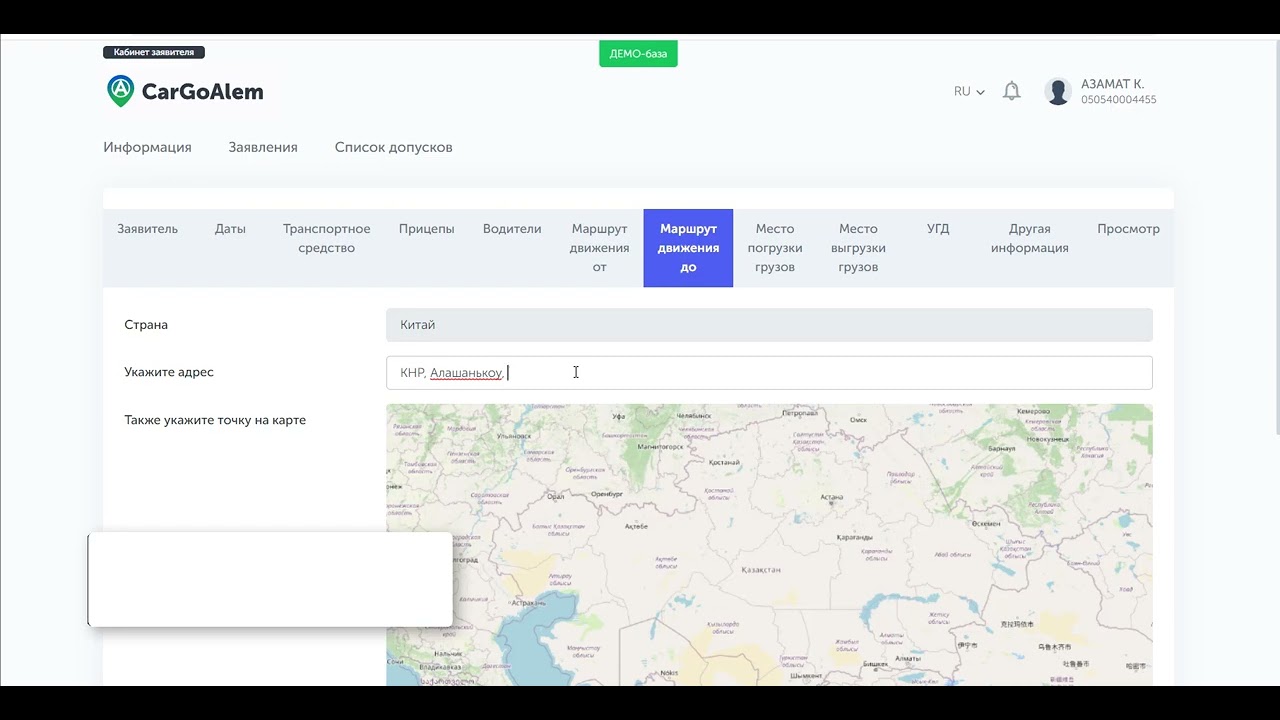The width and height of the screenshot is (1280, 720).
Task: Click the user name АЗАМАТ К.
Action: (1112, 85)
